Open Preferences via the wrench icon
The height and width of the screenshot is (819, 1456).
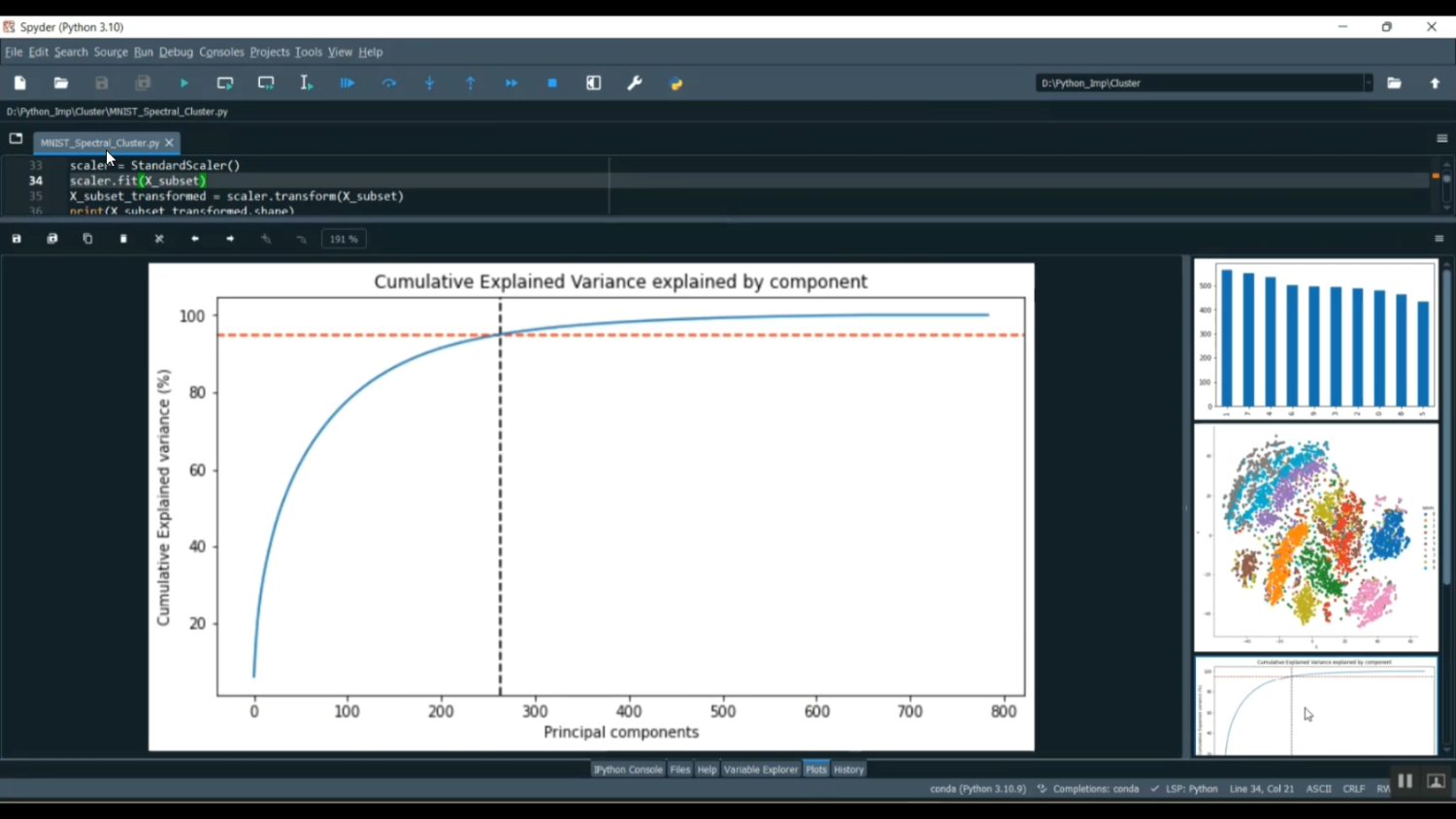pyautogui.click(x=635, y=83)
